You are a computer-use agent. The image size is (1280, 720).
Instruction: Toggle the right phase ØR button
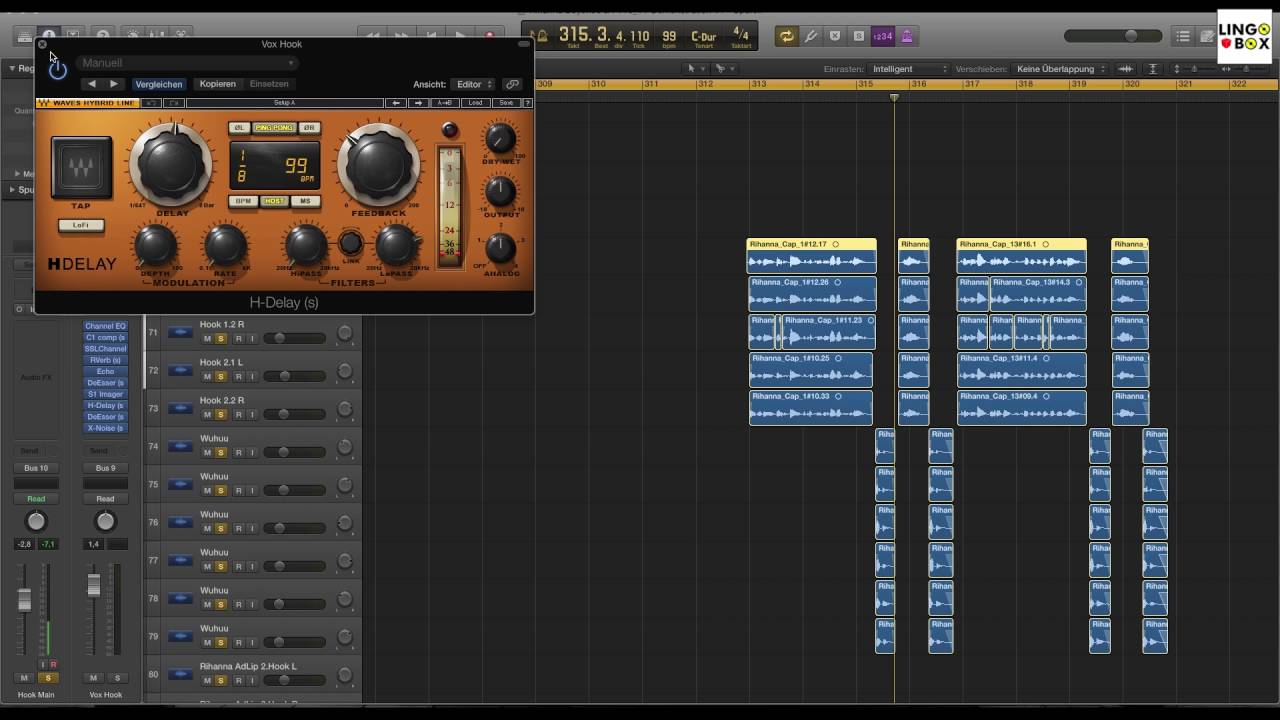309,128
